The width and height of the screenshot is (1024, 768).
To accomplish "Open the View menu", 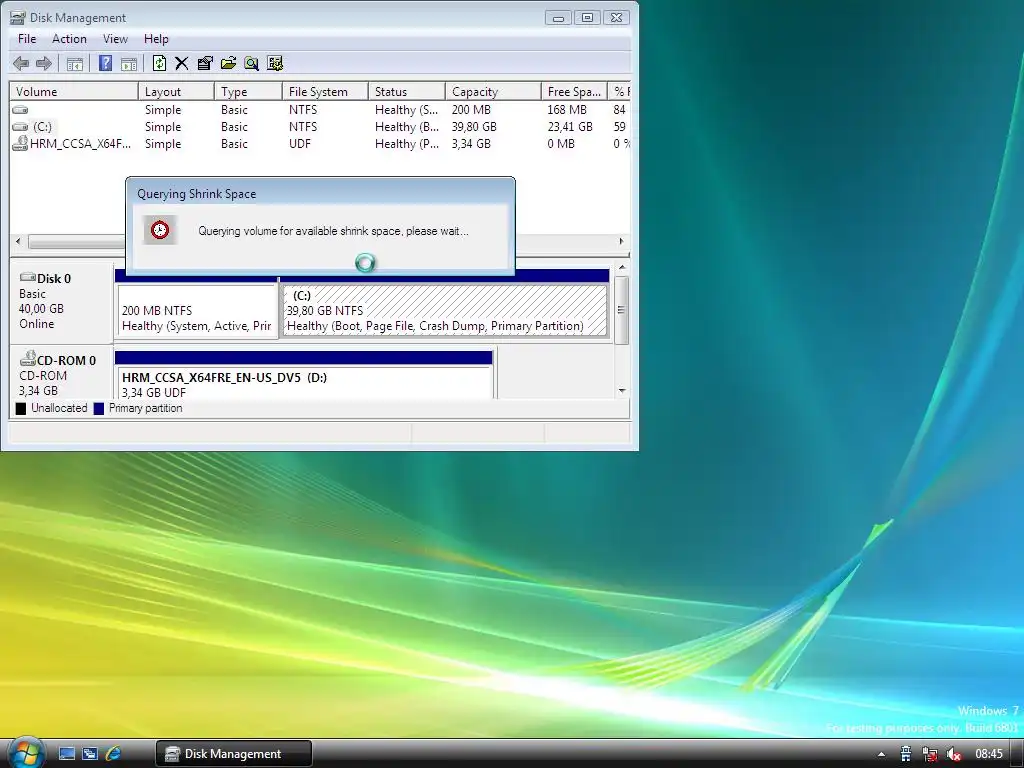I will click(115, 39).
